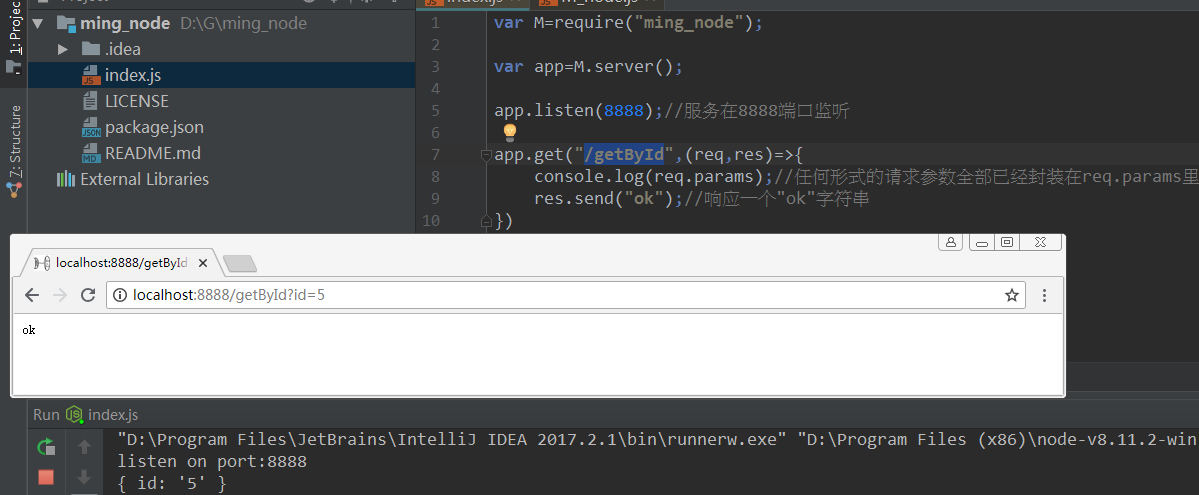Image resolution: width=1199 pixels, height=495 pixels.
Task: Minimize the browser window
Action: pos(981,243)
